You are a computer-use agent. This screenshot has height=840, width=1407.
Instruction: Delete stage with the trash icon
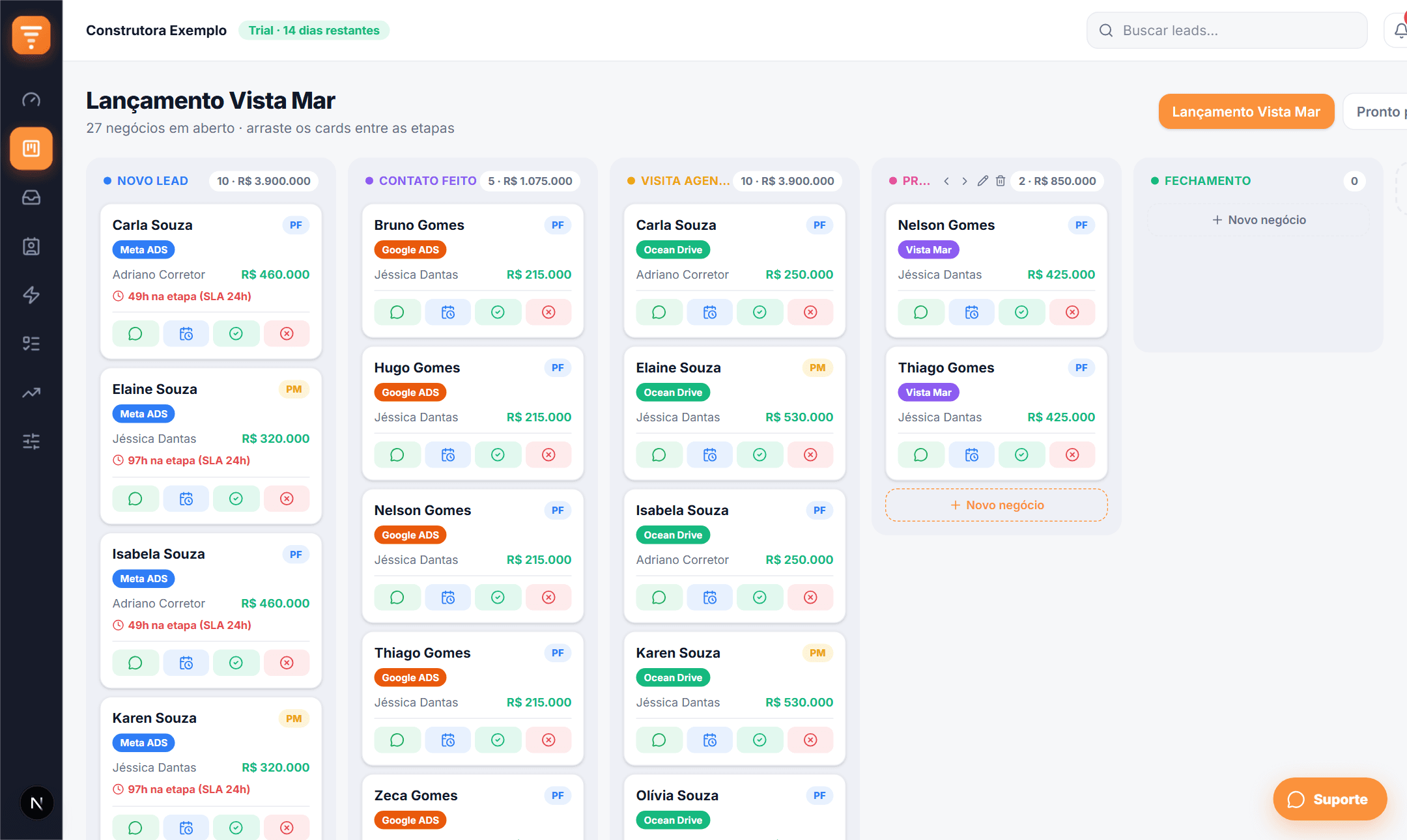(x=1001, y=181)
